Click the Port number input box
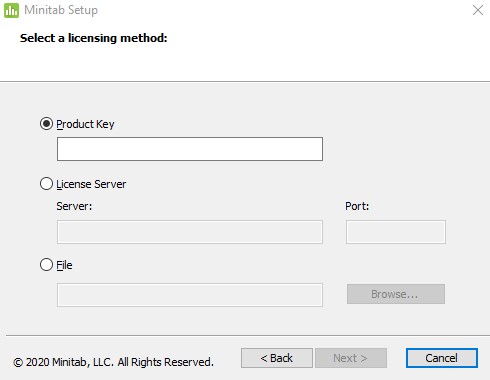The width and height of the screenshot is (490, 380). pyautogui.click(x=396, y=232)
